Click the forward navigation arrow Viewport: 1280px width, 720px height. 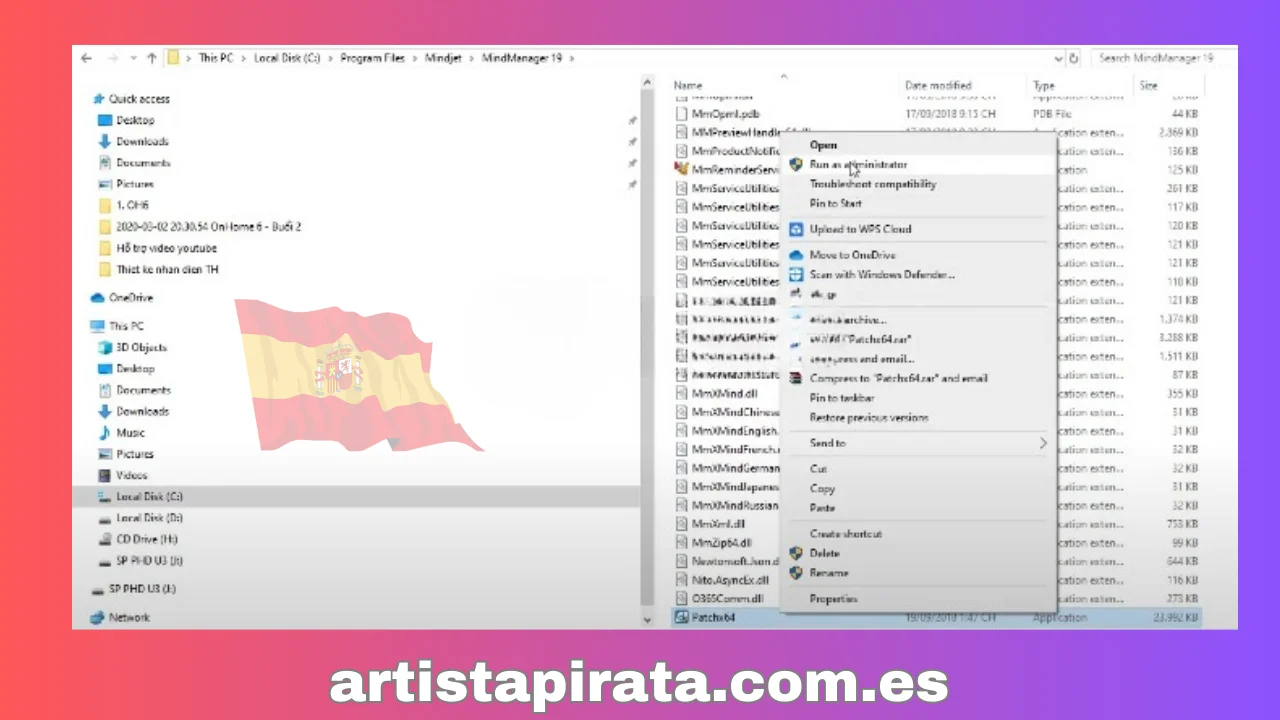112,58
